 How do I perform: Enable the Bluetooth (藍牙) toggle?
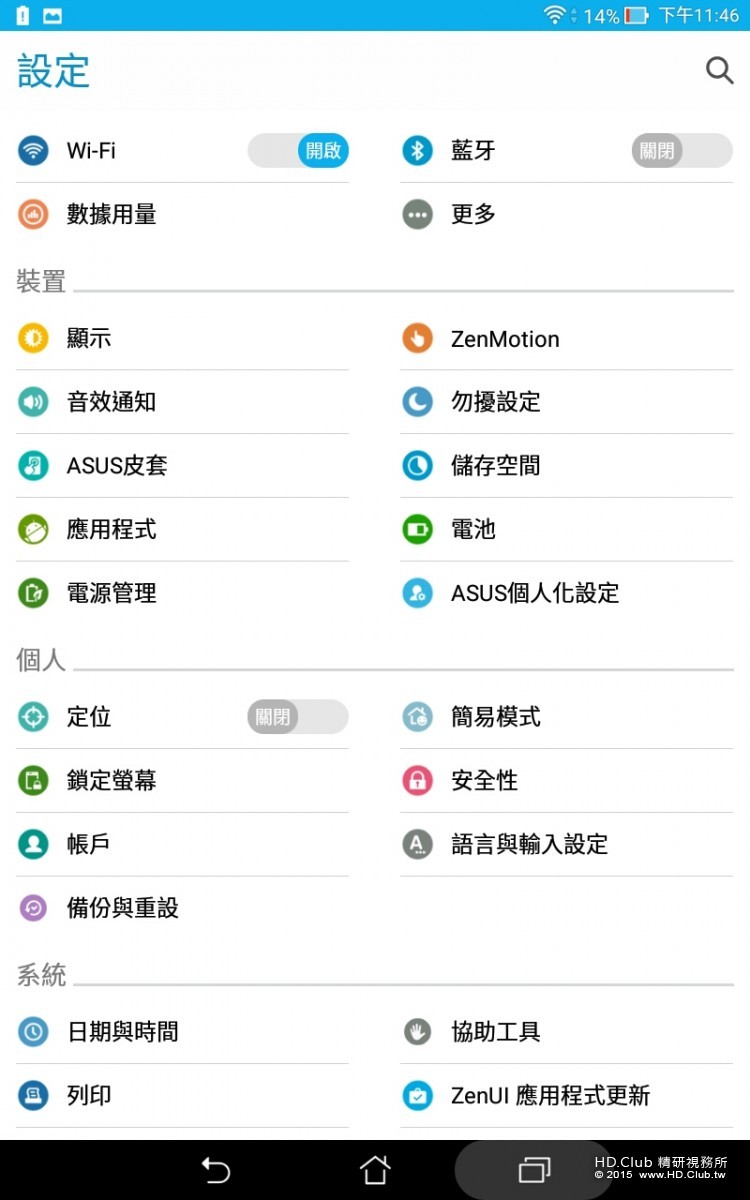[x=681, y=151]
